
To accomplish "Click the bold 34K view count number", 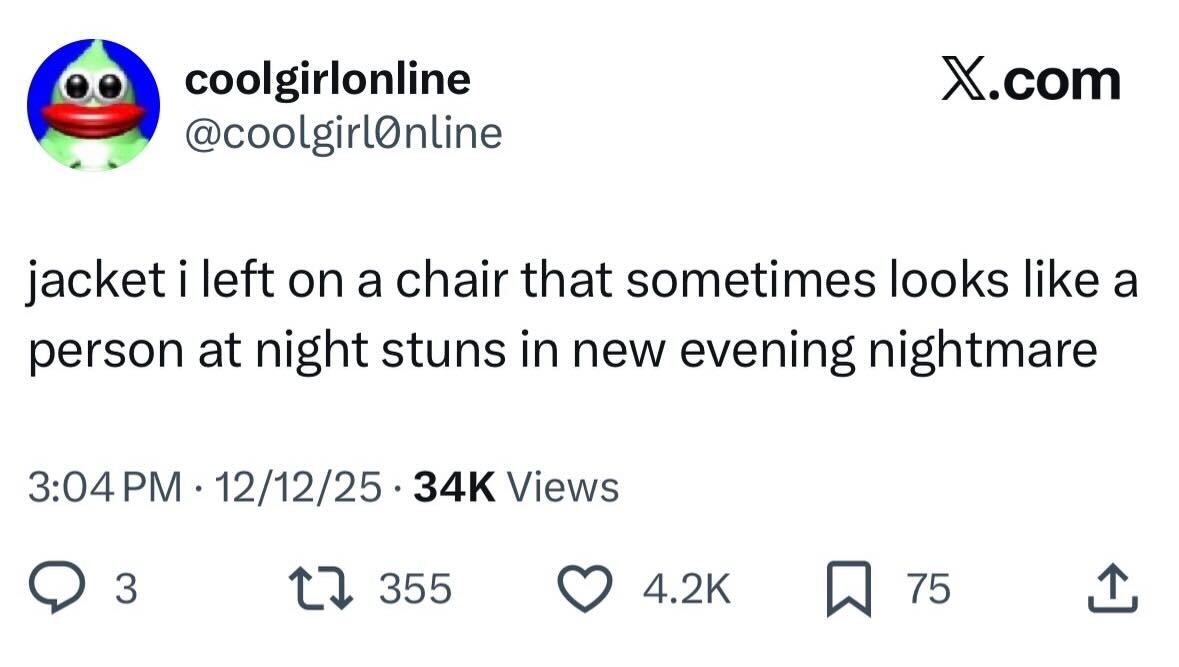I will 454,488.
